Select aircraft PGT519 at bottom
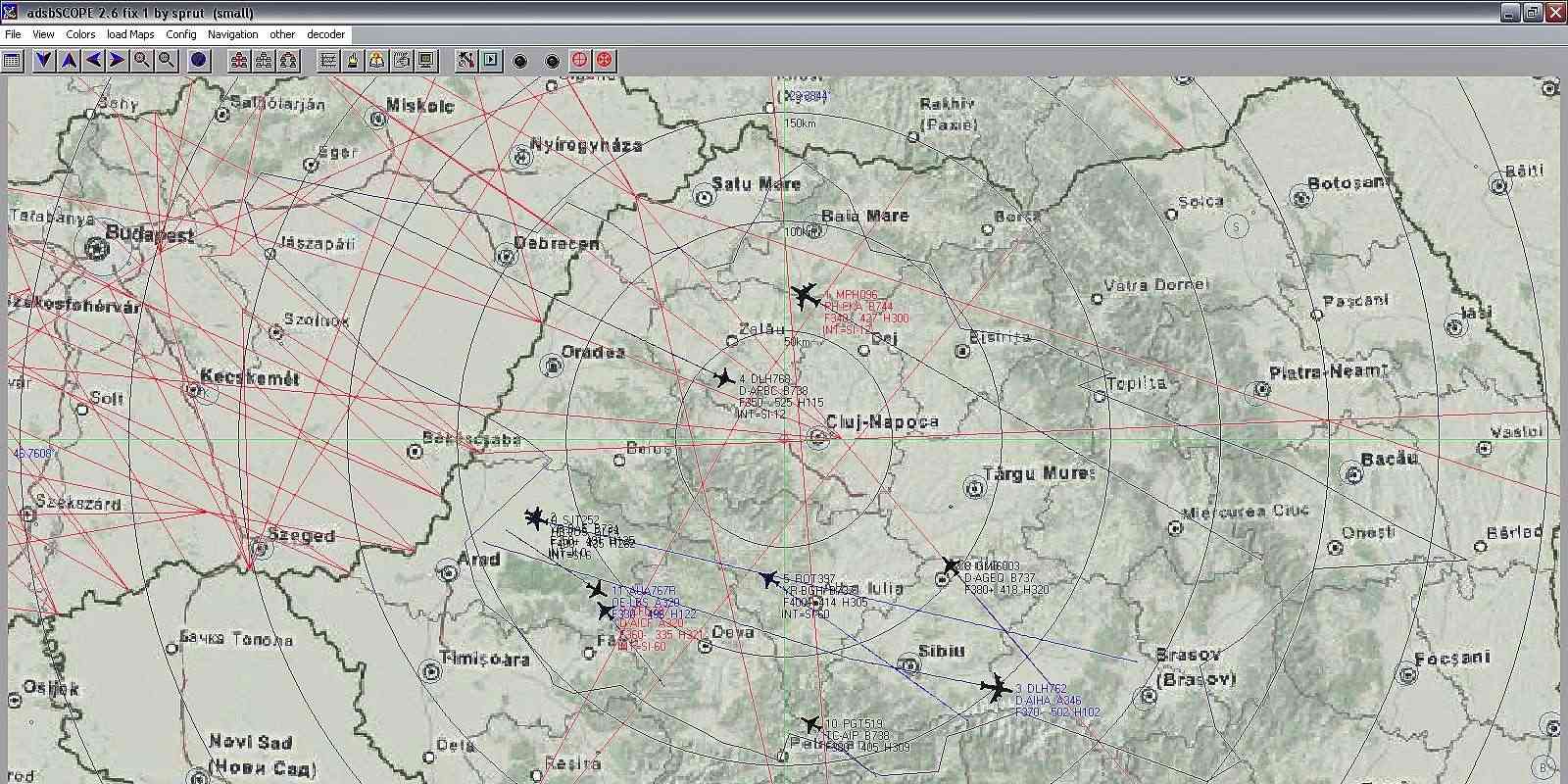Screen dimensions: 1568x784 point(810,724)
